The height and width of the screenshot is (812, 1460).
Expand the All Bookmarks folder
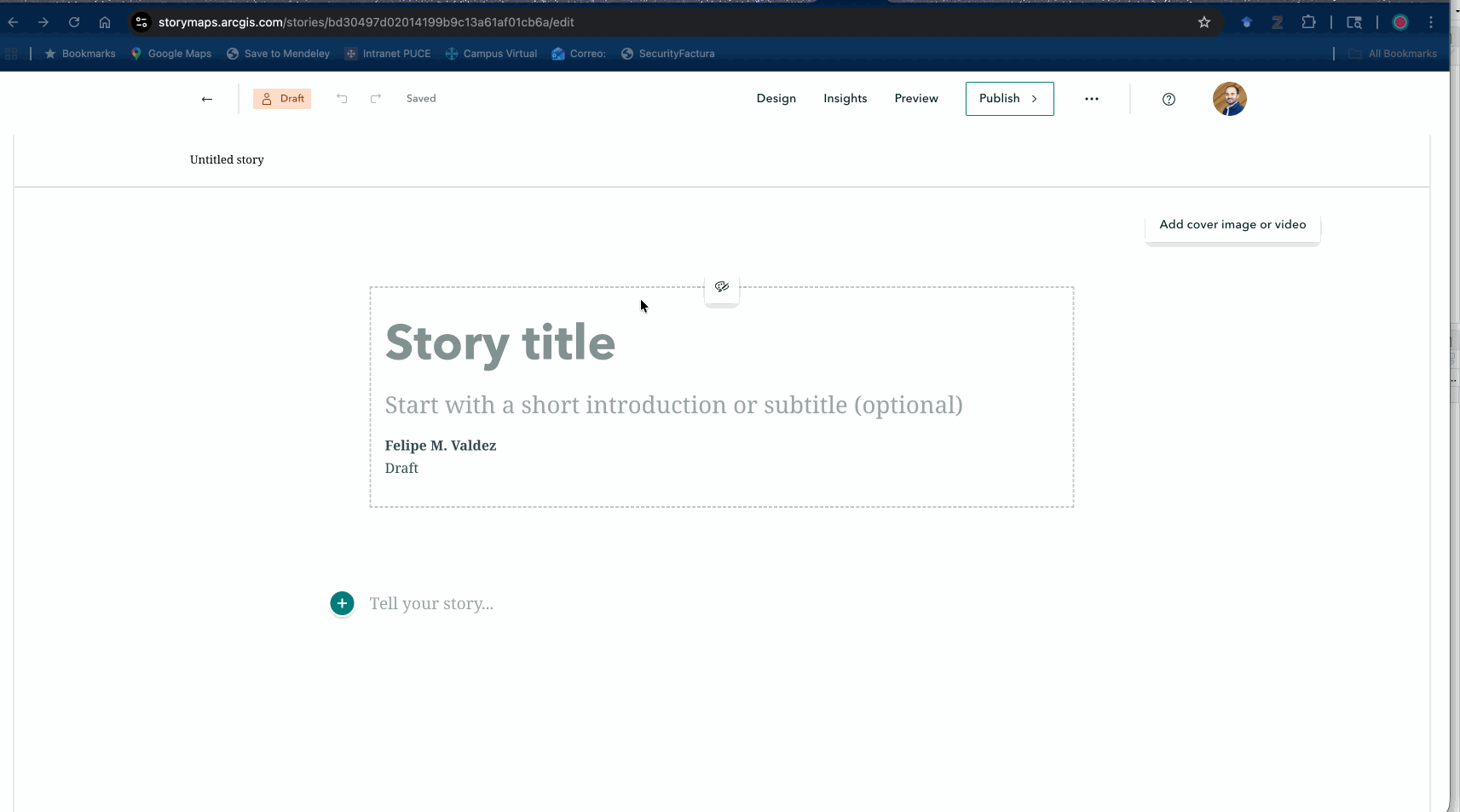(1393, 54)
